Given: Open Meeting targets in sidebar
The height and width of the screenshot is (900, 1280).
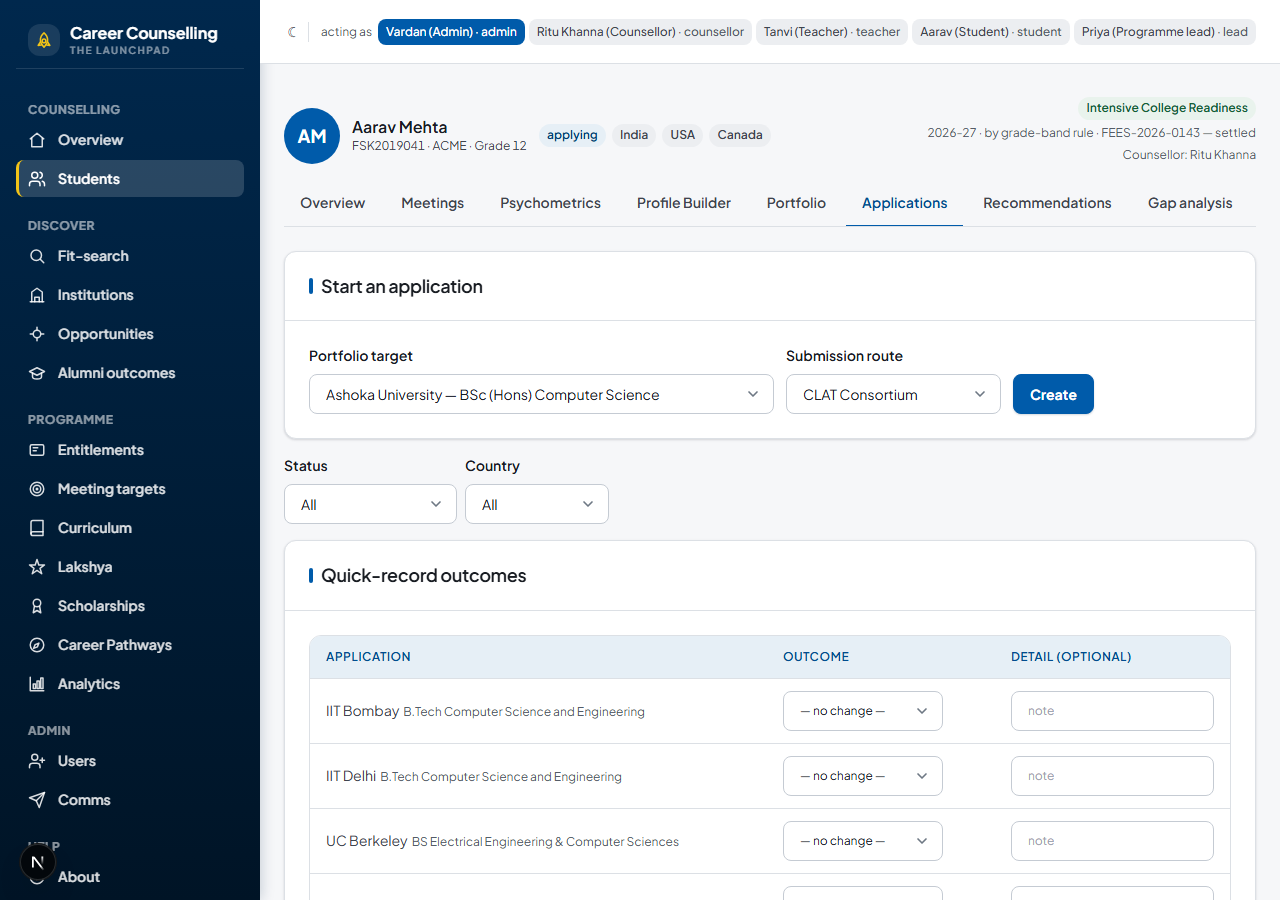Looking at the screenshot, I should (130, 489).
